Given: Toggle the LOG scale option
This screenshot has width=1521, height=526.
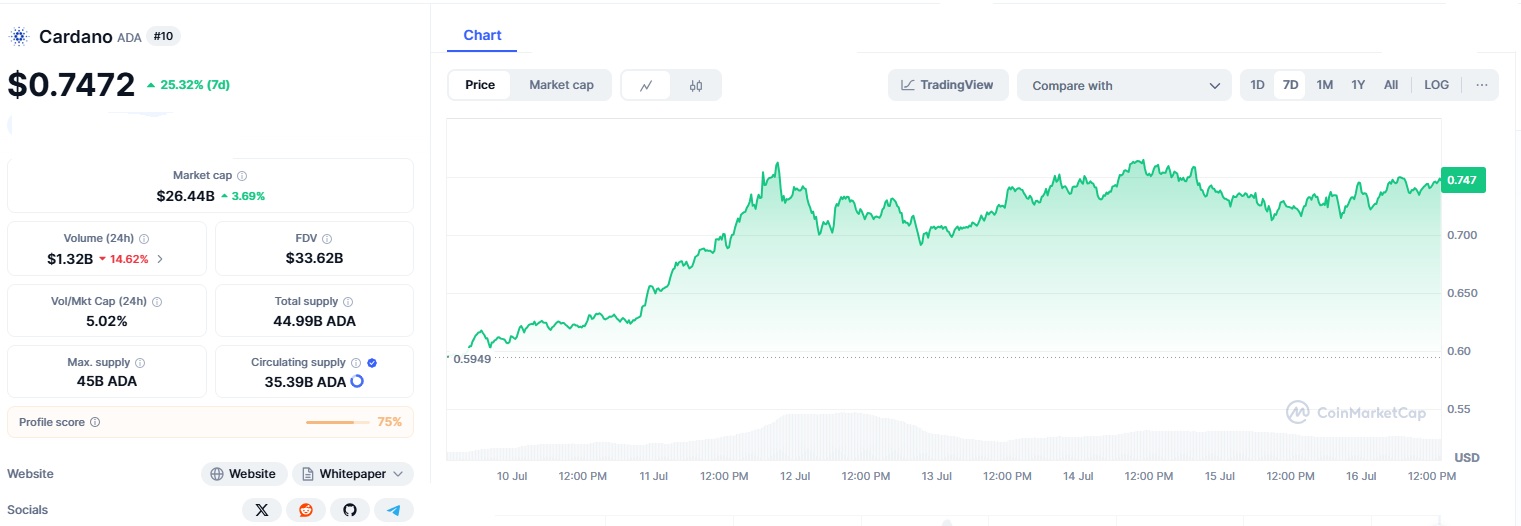Looking at the screenshot, I should [x=1436, y=85].
